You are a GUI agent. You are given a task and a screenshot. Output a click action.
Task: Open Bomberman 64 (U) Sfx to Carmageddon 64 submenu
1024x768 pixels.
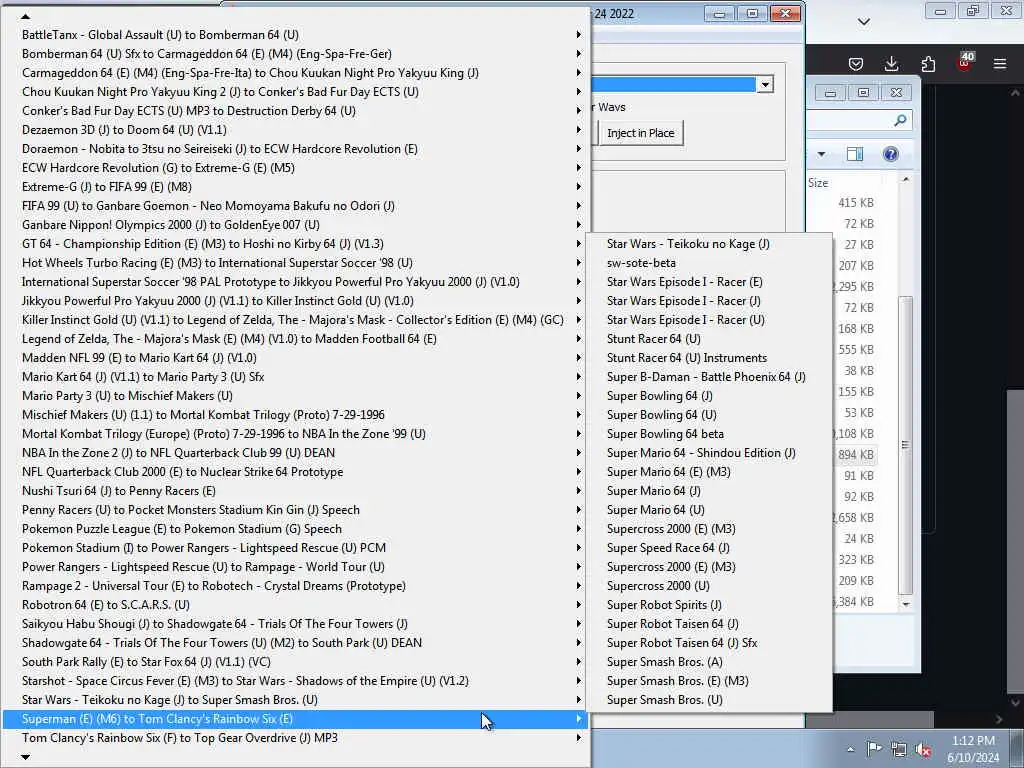coord(296,54)
